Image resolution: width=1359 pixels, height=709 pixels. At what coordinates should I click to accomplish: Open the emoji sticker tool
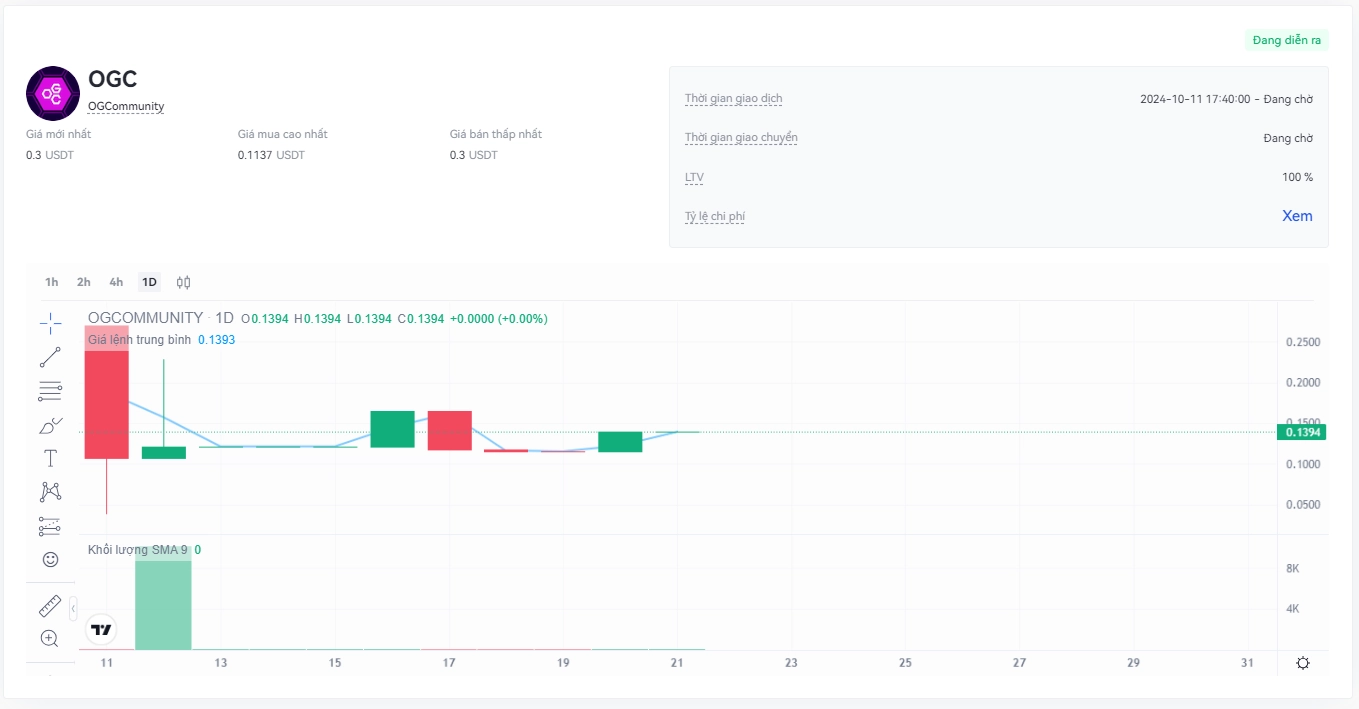coord(50,559)
